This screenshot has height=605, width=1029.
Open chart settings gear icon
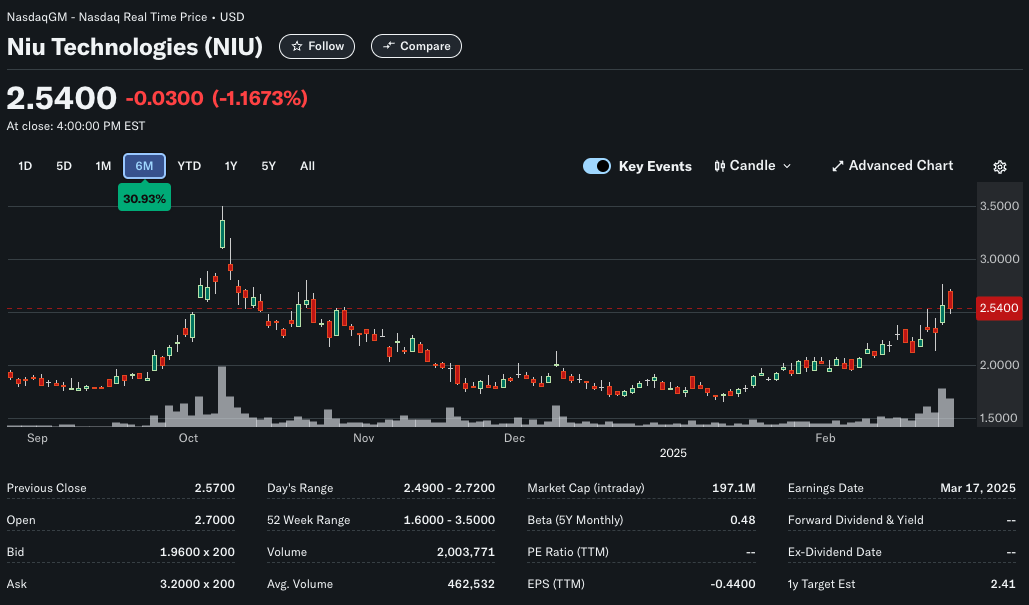click(x=999, y=167)
